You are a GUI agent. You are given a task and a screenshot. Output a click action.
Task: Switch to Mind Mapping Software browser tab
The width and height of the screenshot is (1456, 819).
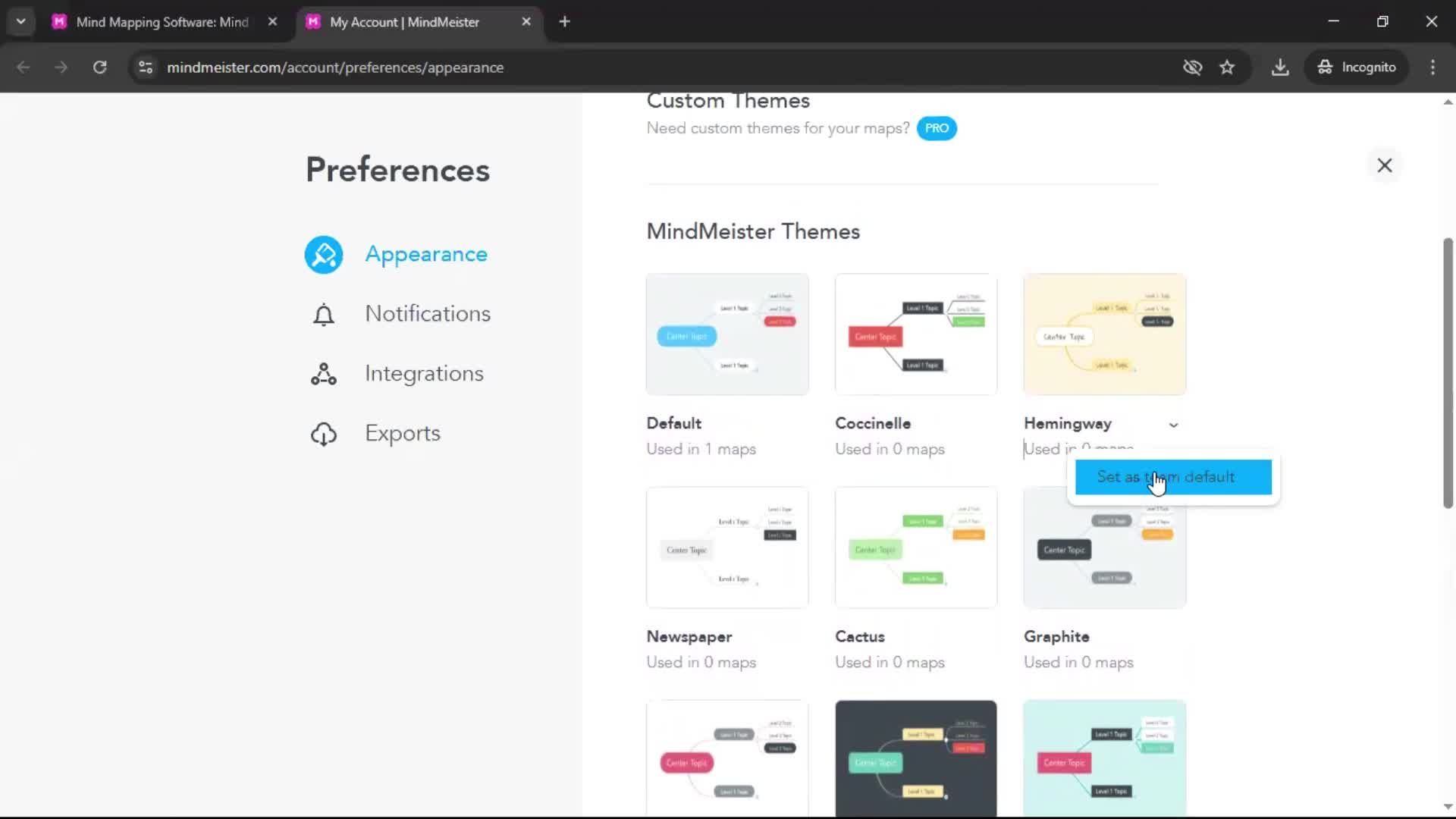[162, 22]
